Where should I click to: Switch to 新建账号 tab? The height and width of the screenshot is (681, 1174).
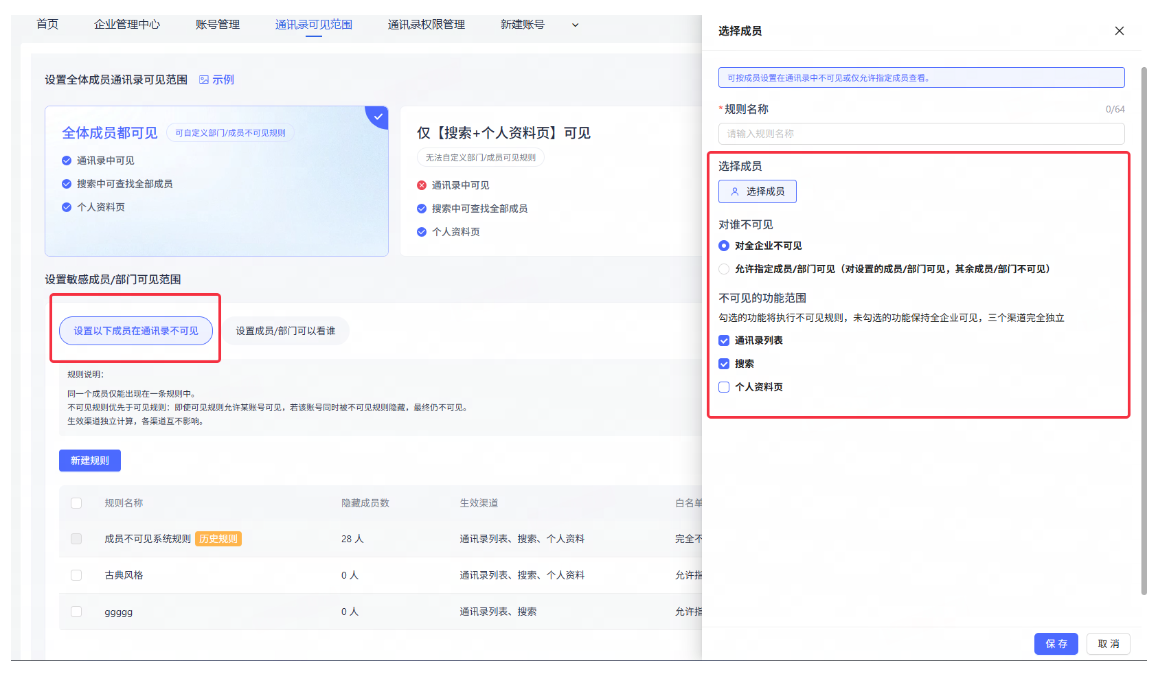tap(523, 24)
